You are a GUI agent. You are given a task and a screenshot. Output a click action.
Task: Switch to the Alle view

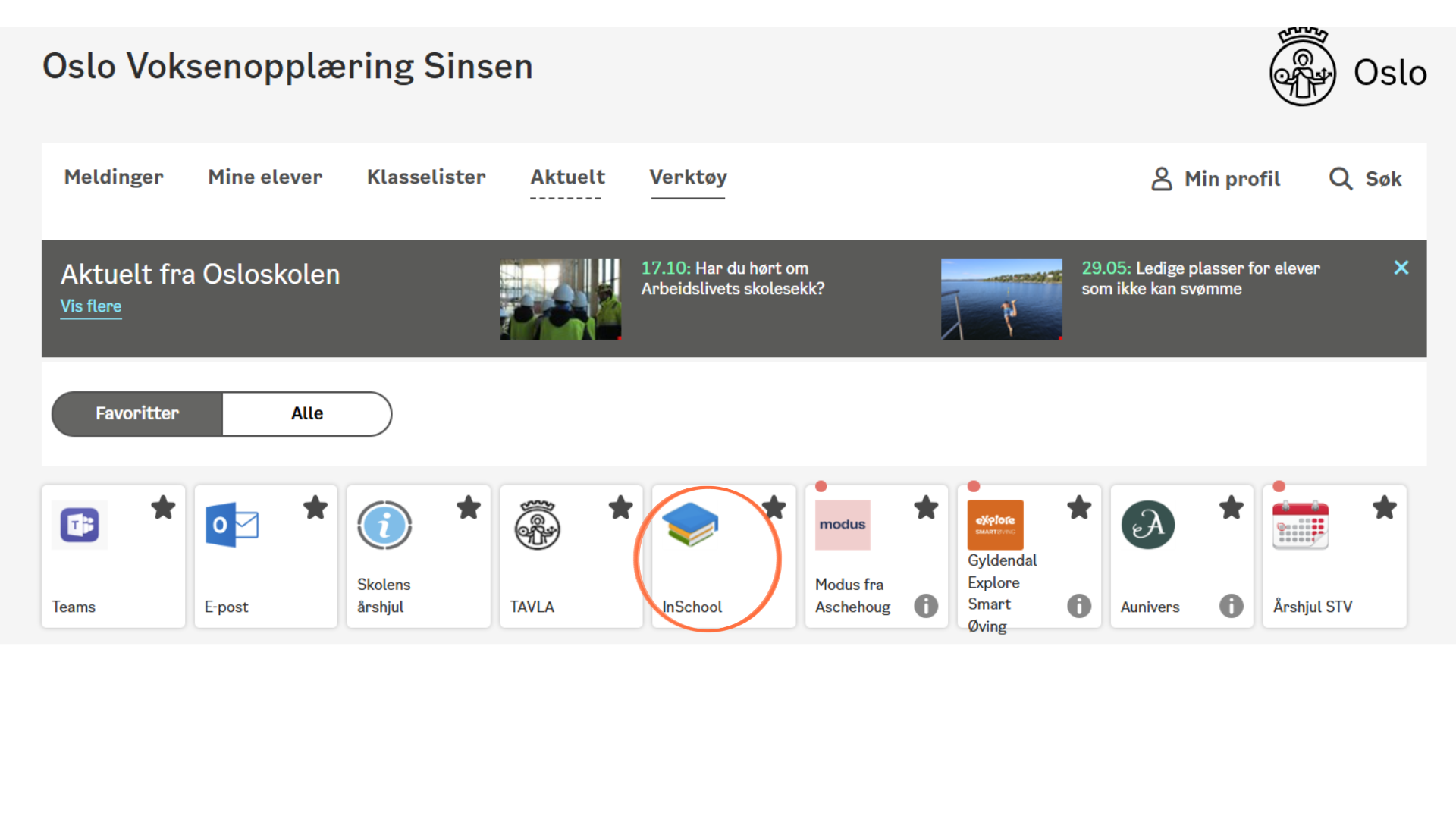(307, 414)
